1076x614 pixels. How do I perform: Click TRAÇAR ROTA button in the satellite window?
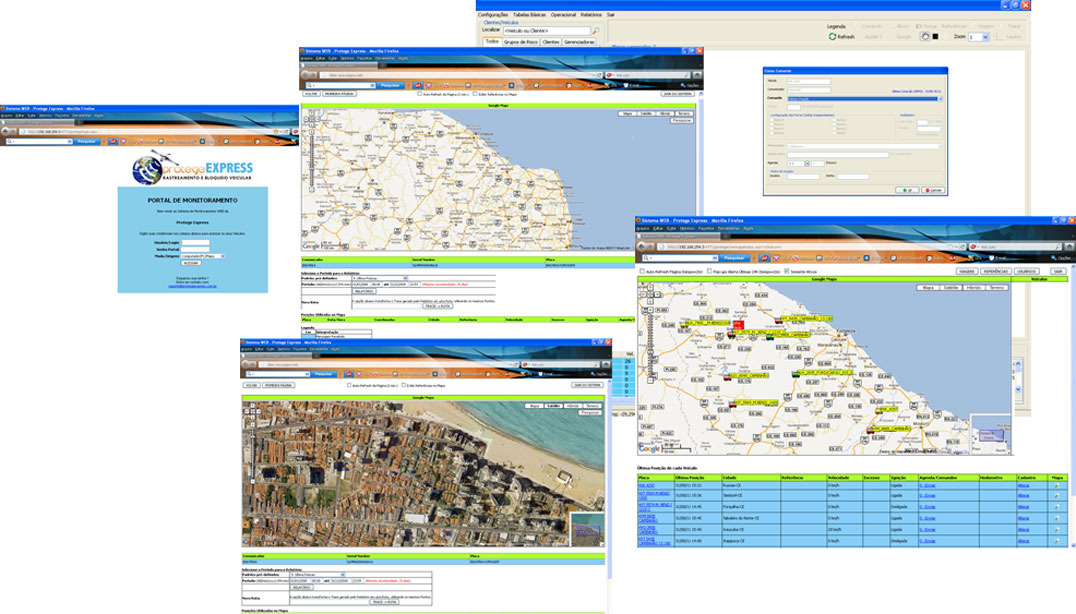(384, 602)
